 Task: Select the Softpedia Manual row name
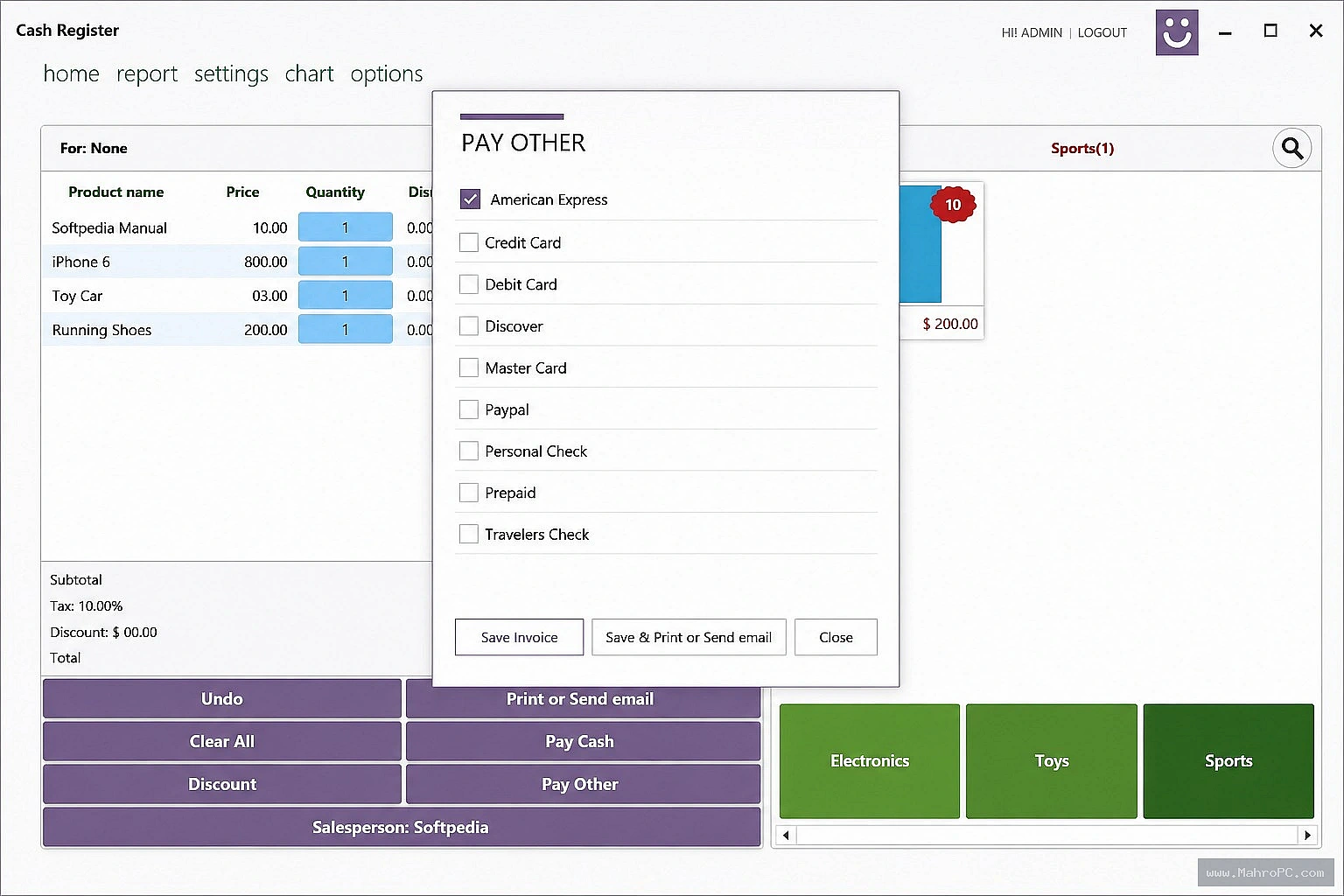click(x=109, y=227)
